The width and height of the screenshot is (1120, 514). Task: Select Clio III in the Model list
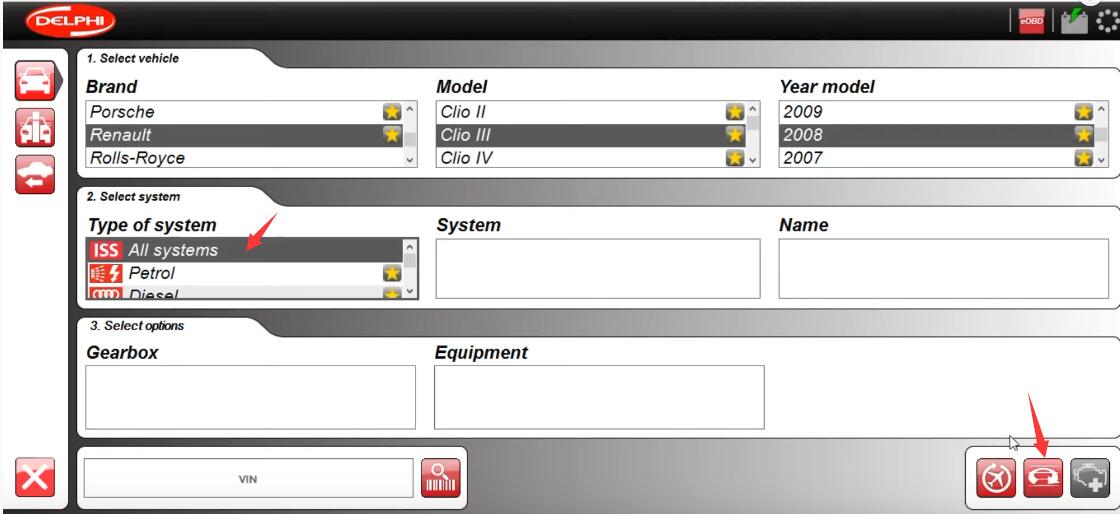591,134
